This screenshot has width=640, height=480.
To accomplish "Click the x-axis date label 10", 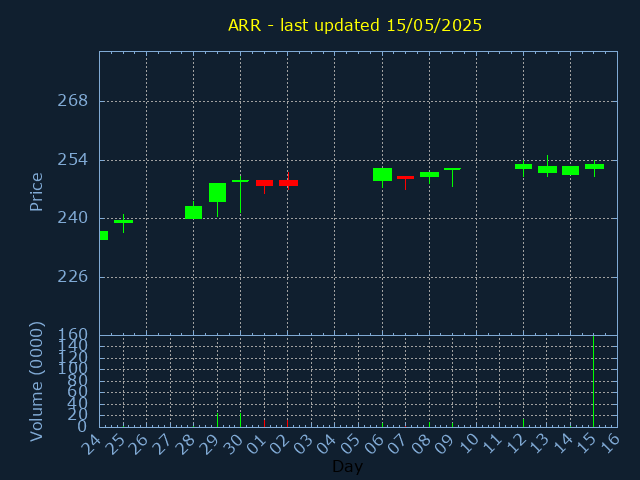I will [469, 443].
